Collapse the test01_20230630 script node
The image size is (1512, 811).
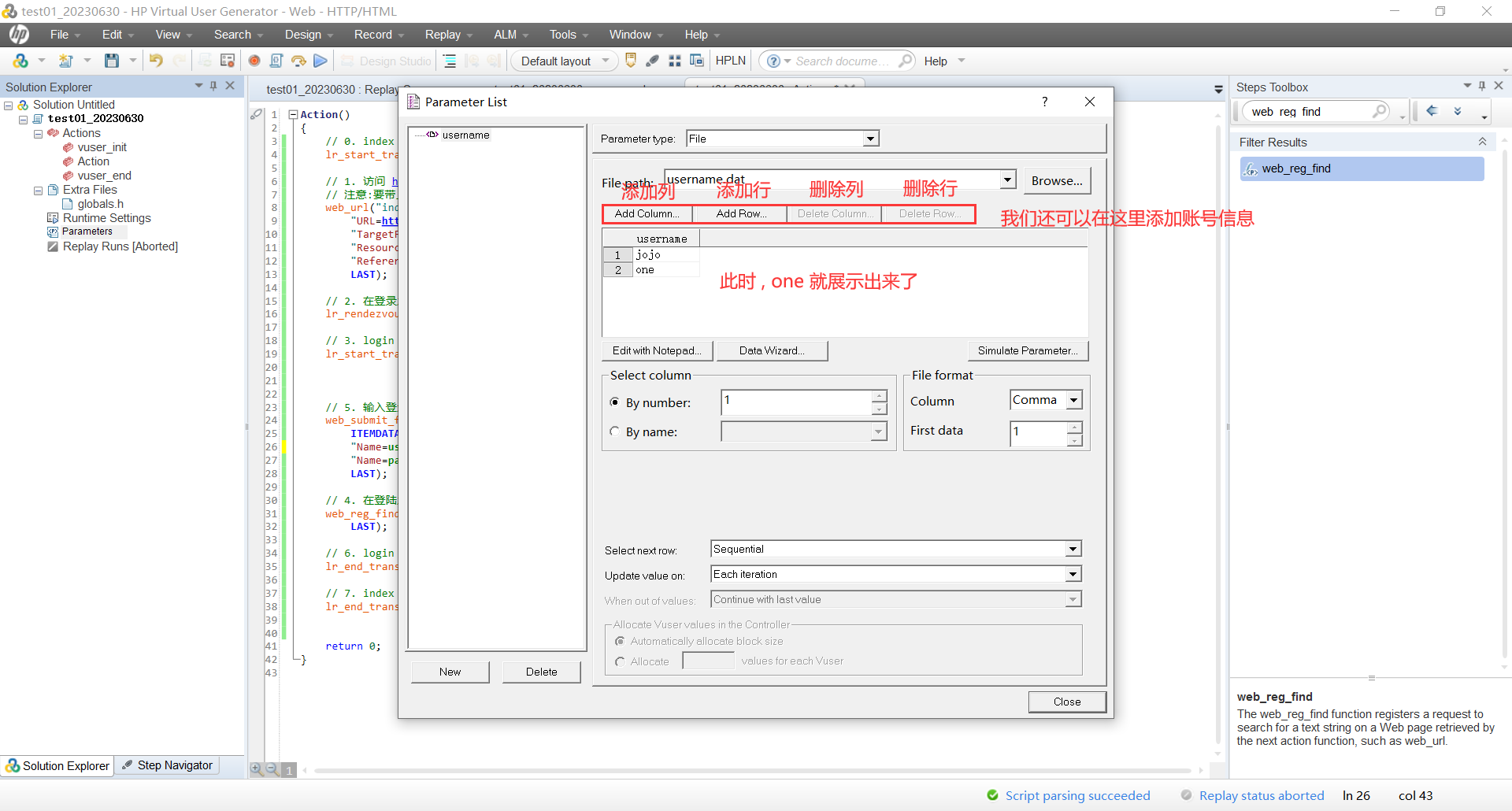point(24,120)
